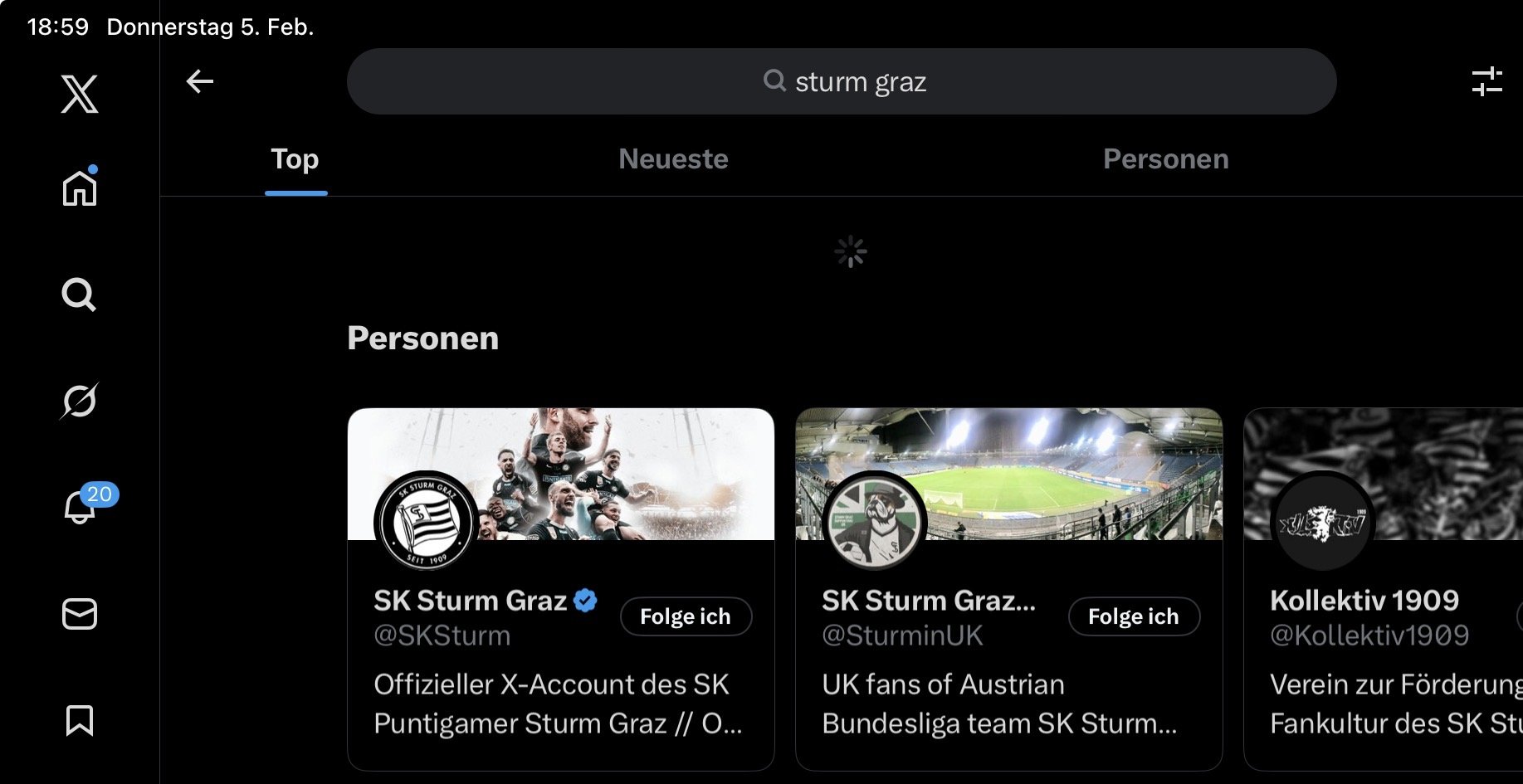Open @Kollektiv1909 profile handle
This screenshot has width=1523, height=784.
[x=1369, y=635]
